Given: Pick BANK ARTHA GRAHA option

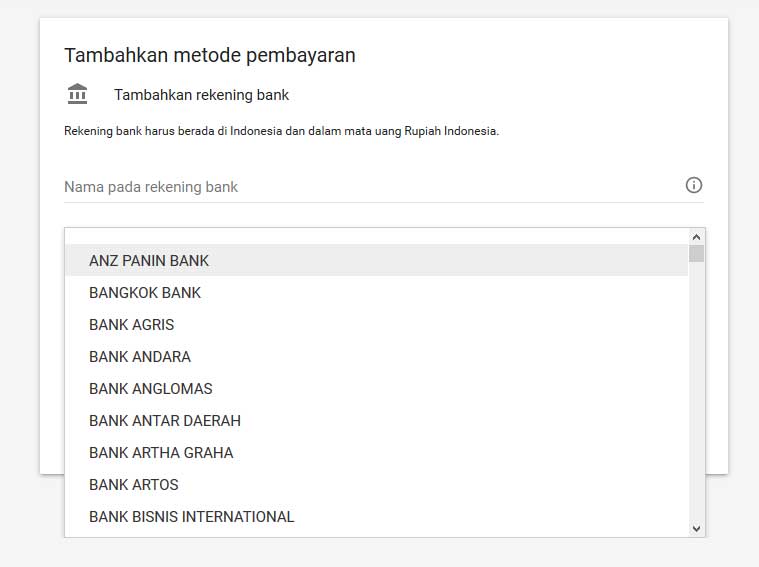Looking at the screenshot, I should click(x=377, y=452).
